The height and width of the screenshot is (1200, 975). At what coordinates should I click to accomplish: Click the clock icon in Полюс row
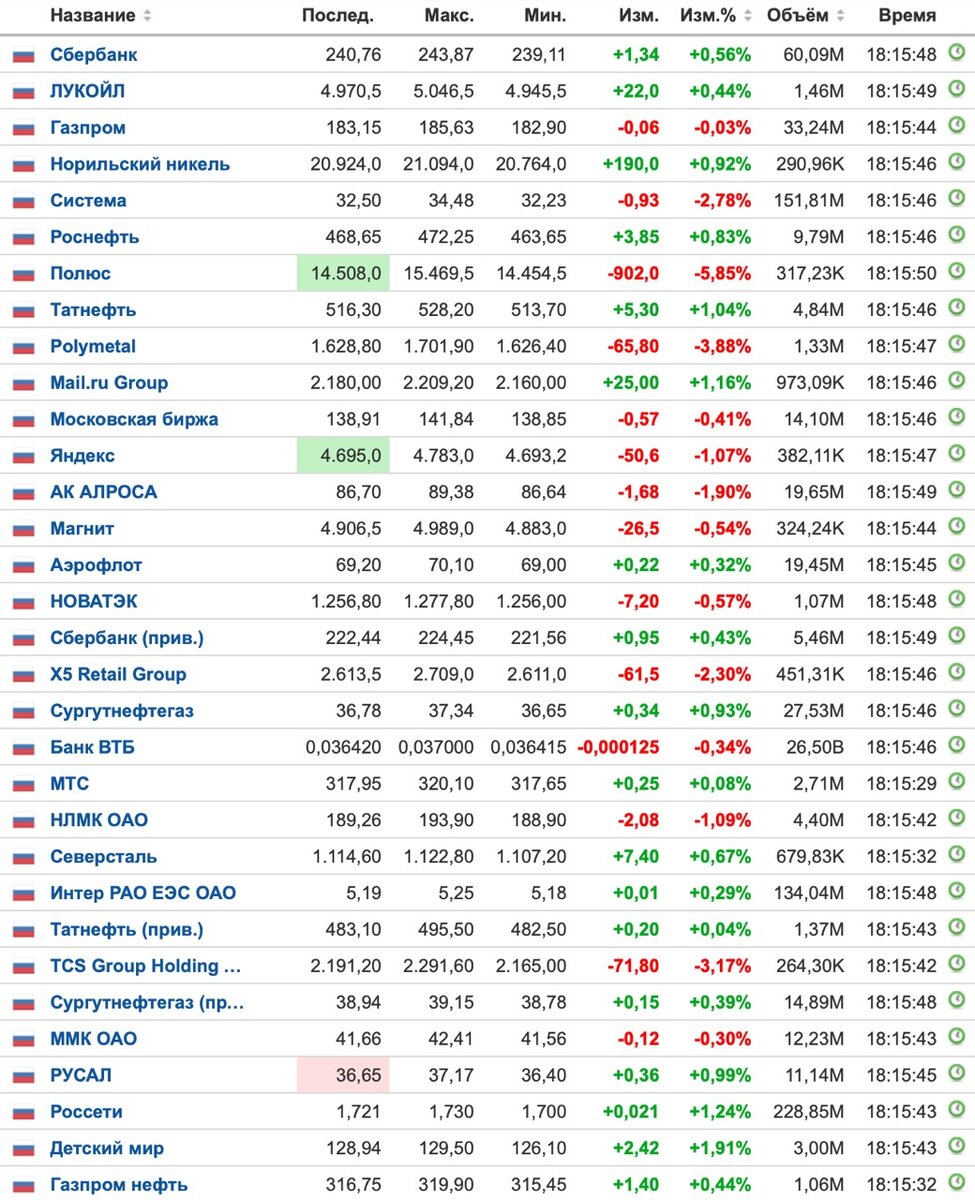tap(956, 272)
